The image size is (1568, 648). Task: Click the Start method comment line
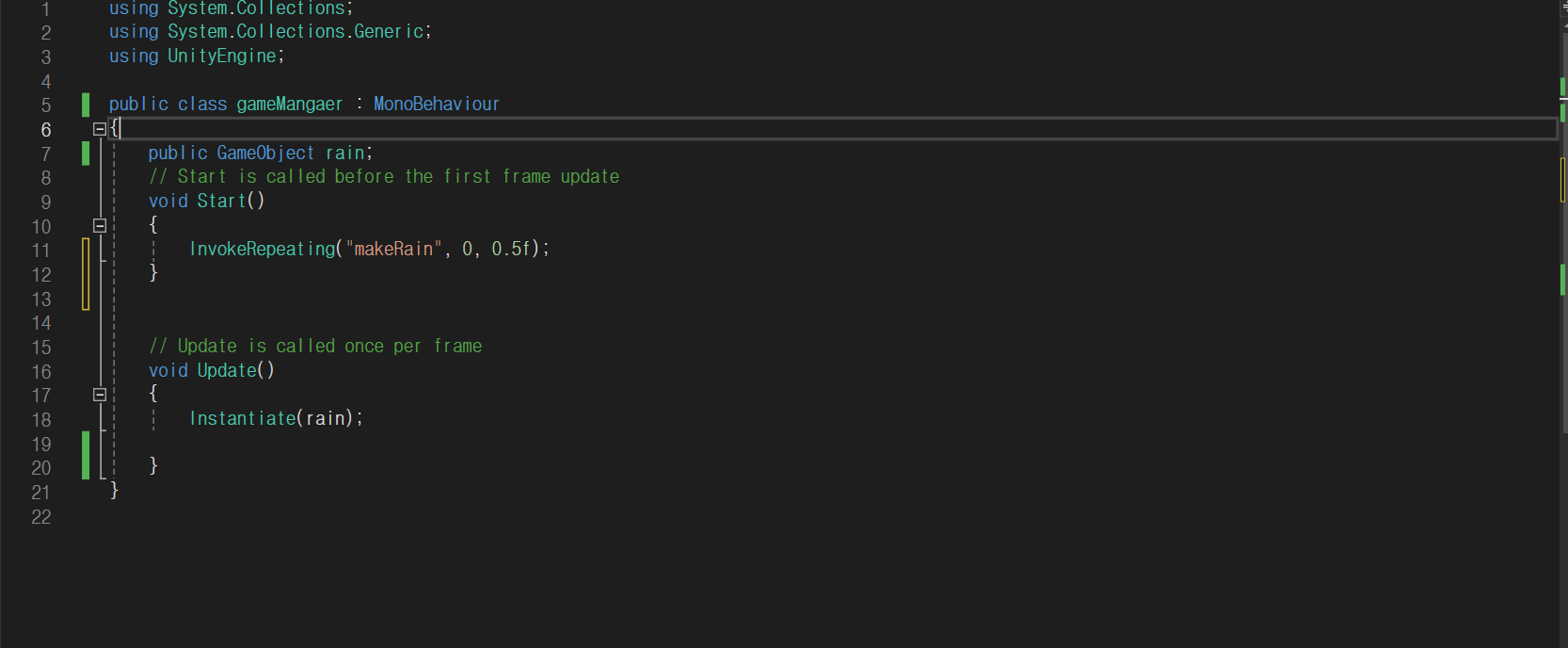pyautogui.click(x=384, y=176)
